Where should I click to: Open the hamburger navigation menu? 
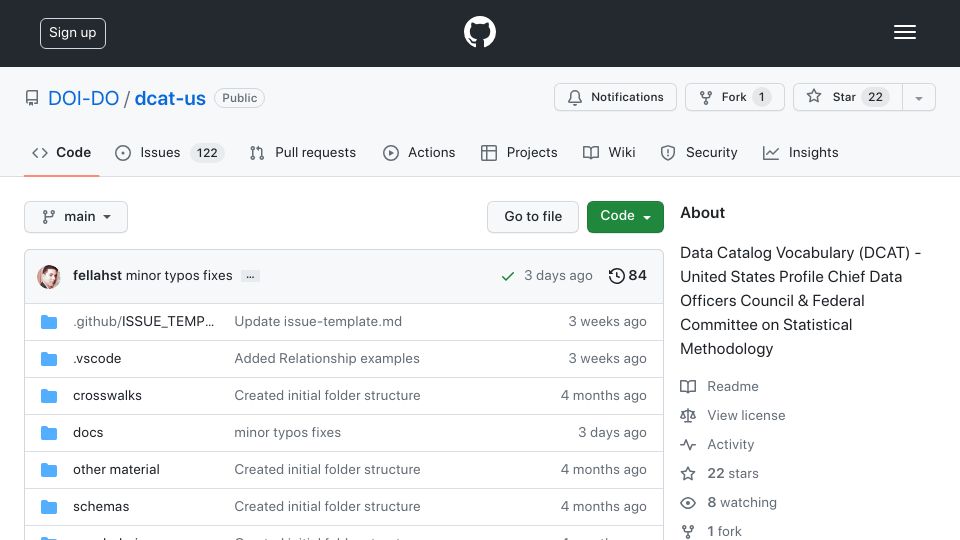pos(904,32)
